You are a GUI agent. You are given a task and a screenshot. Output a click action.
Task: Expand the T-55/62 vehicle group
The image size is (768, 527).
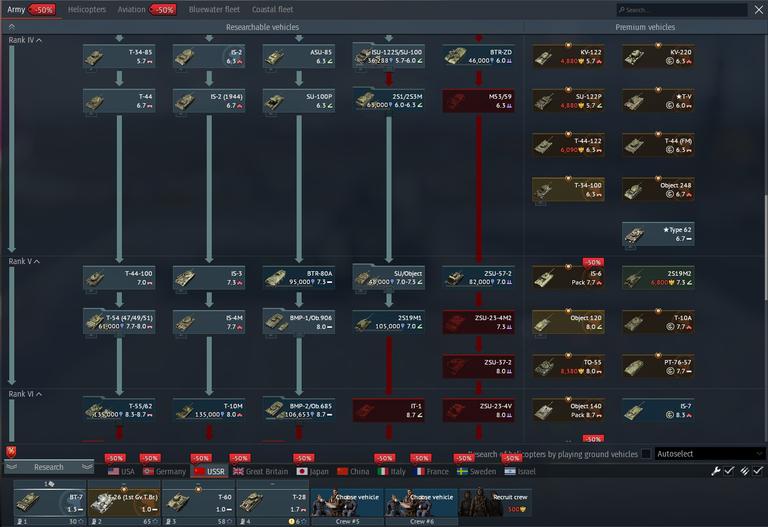(x=119, y=410)
